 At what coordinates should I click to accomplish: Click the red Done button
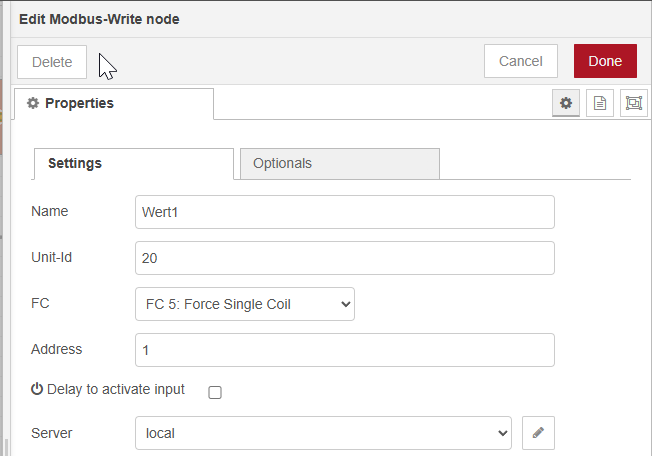[x=605, y=61]
